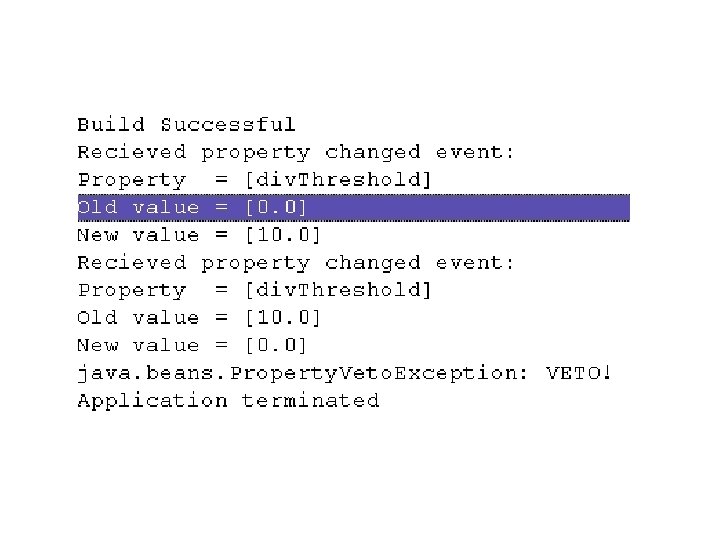This screenshot has height=540, width=720.
Task: Click the [10.0] value after "New value"
Action: (x=283, y=235)
